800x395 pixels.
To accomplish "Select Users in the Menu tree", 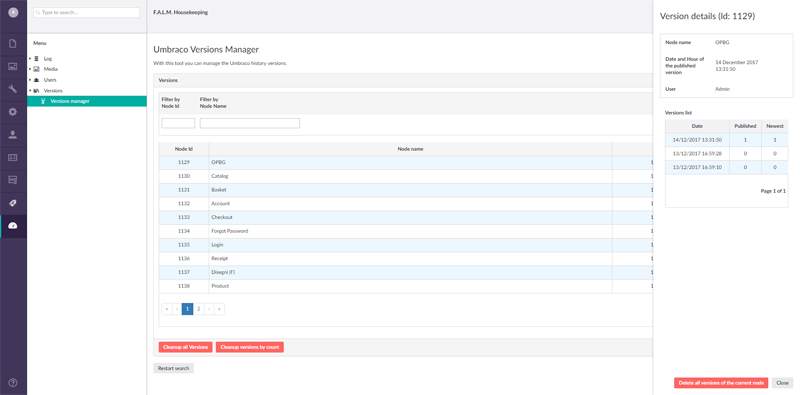I will click(x=50, y=80).
